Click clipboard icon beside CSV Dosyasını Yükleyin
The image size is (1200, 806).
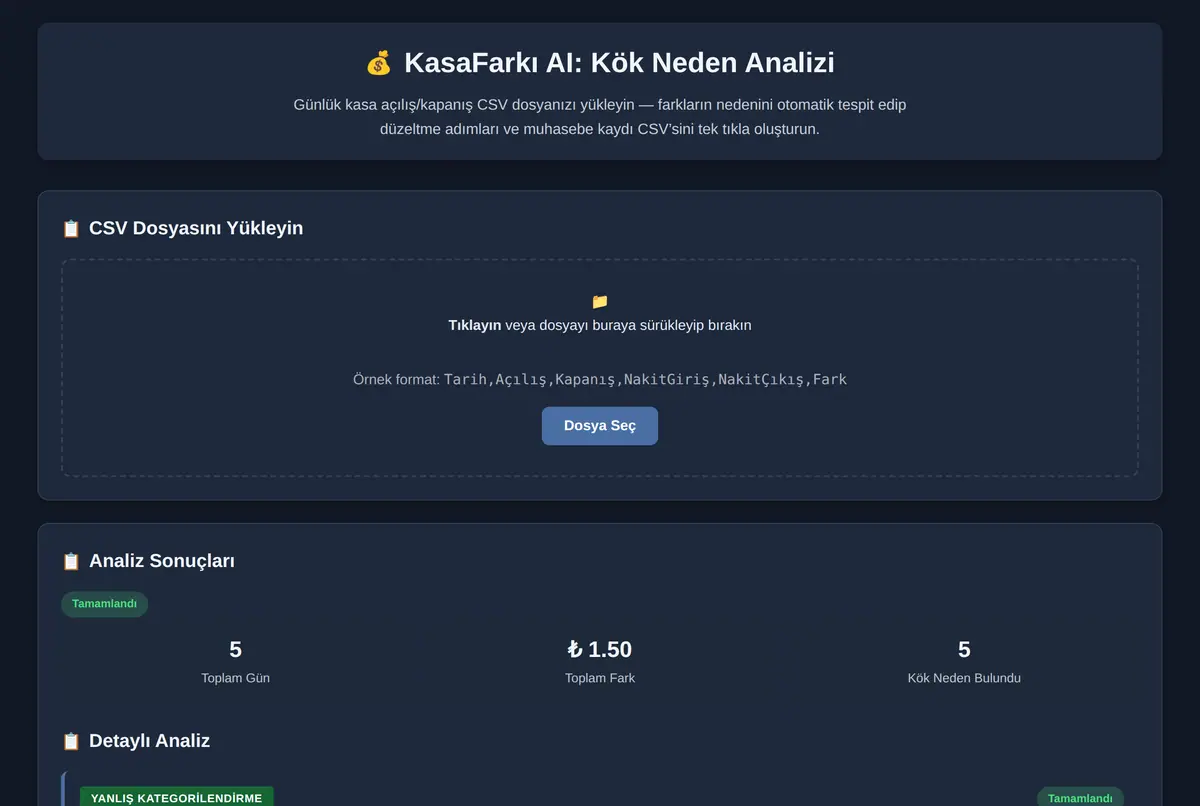[x=71, y=228]
